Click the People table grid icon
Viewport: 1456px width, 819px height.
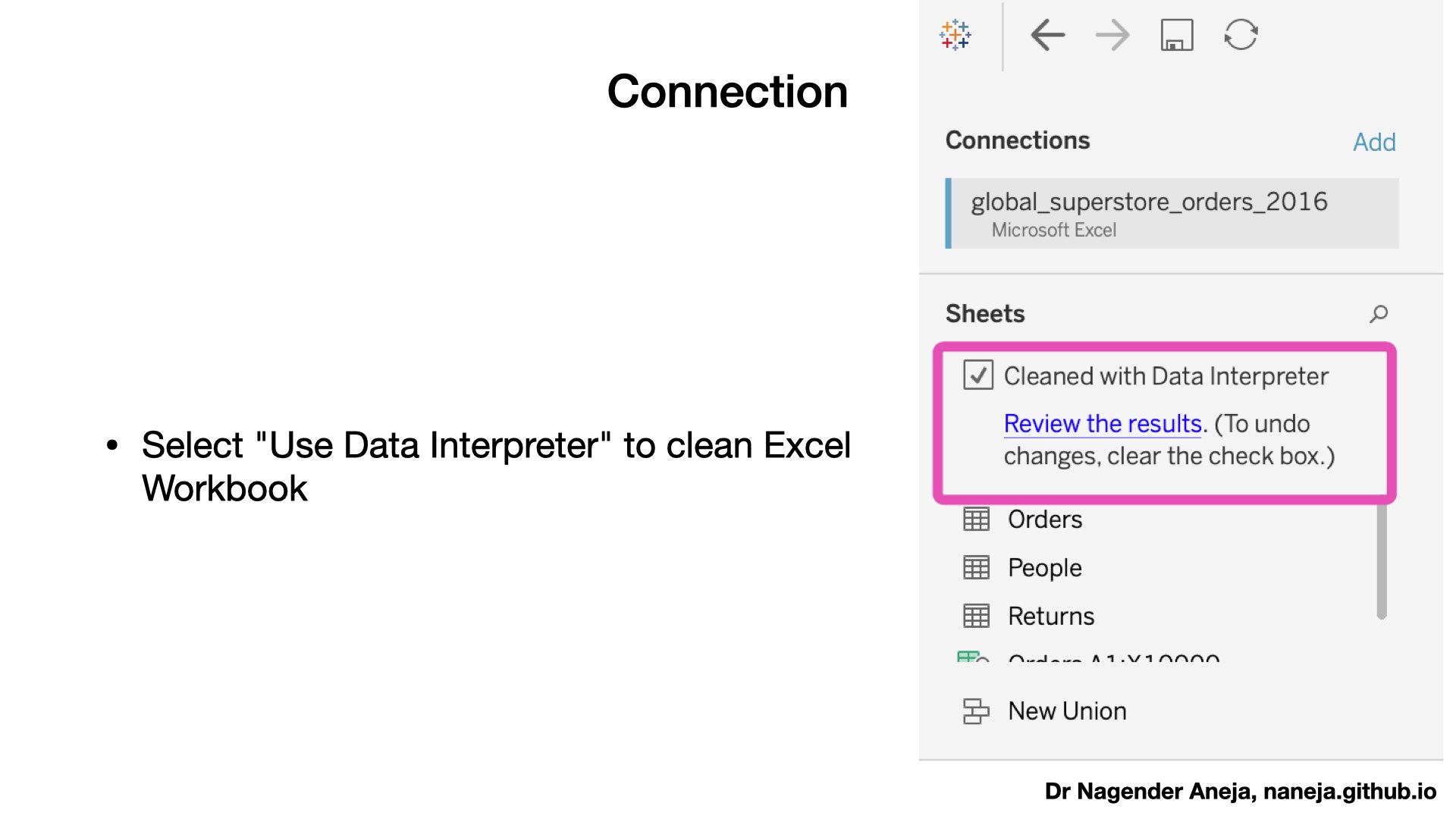(976, 567)
